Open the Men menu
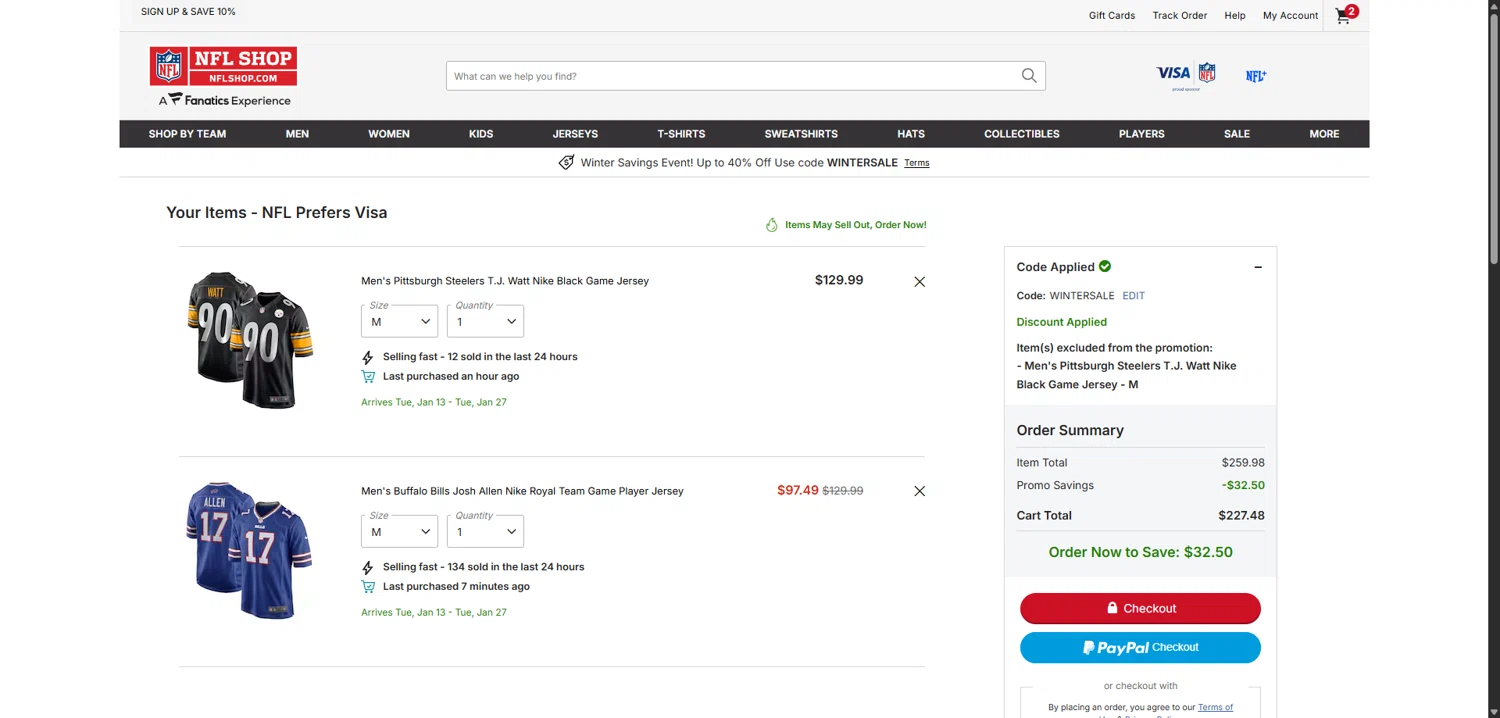 (x=297, y=134)
